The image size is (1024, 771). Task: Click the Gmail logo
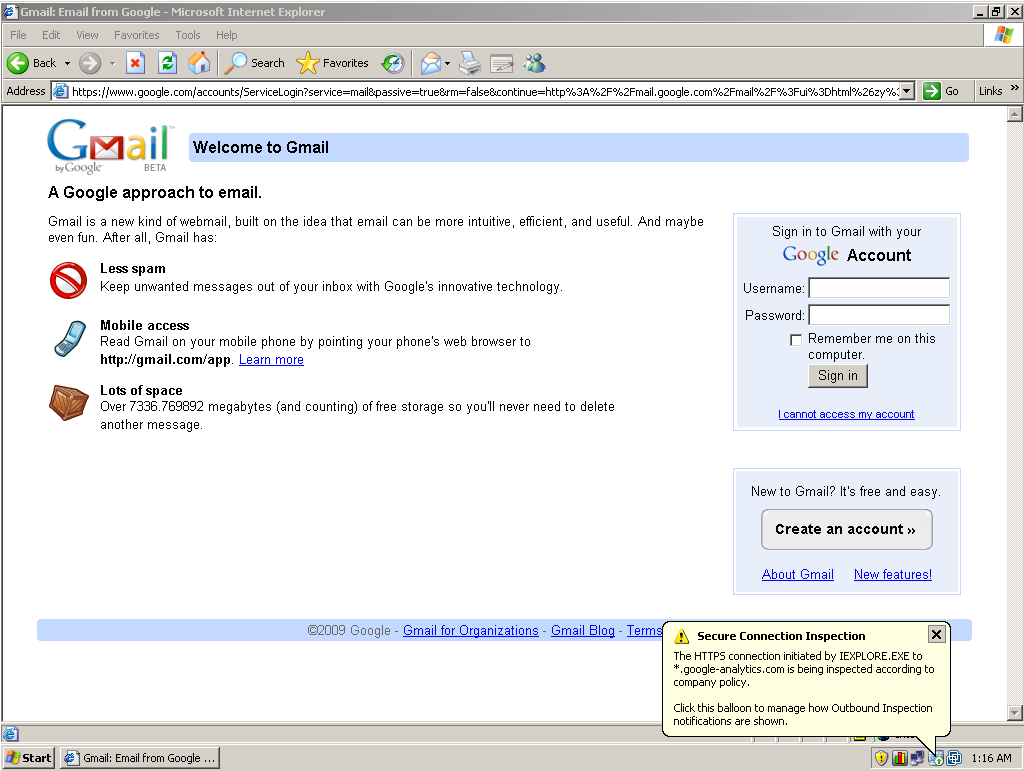pyautogui.click(x=110, y=146)
